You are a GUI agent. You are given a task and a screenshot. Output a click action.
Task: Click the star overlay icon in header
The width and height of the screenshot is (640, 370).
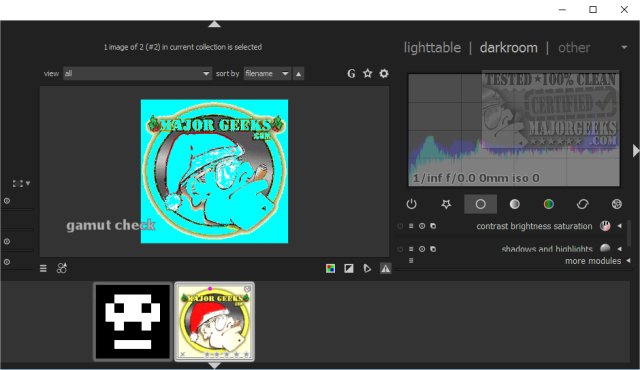point(367,73)
